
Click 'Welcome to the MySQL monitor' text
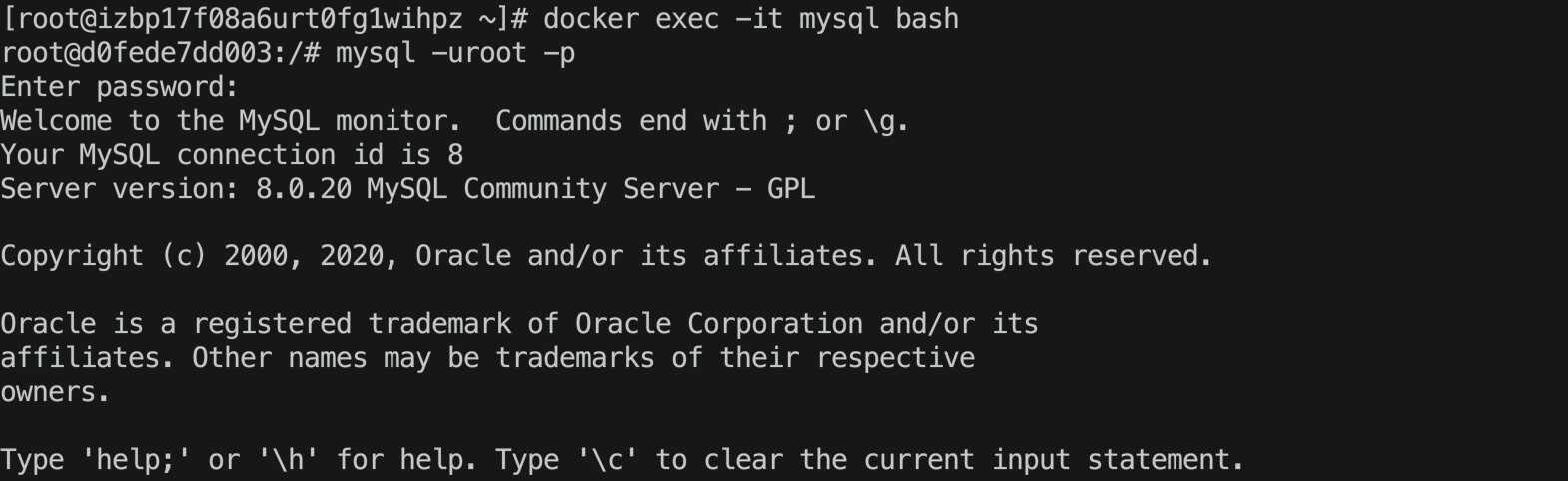(225, 121)
